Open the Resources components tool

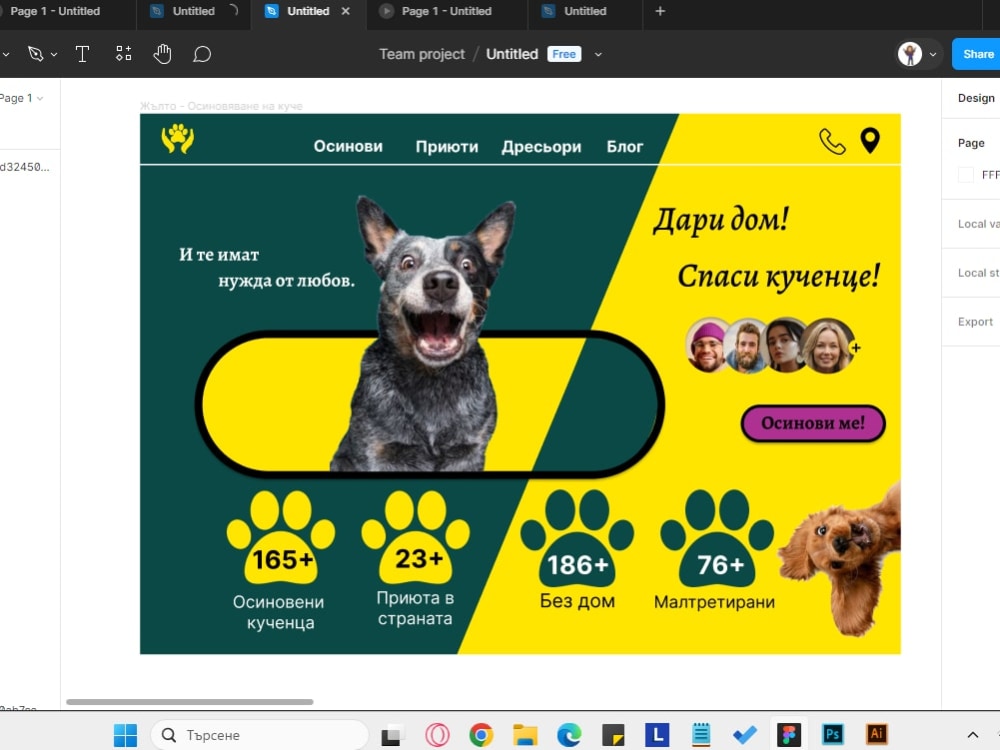[x=124, y=54]
